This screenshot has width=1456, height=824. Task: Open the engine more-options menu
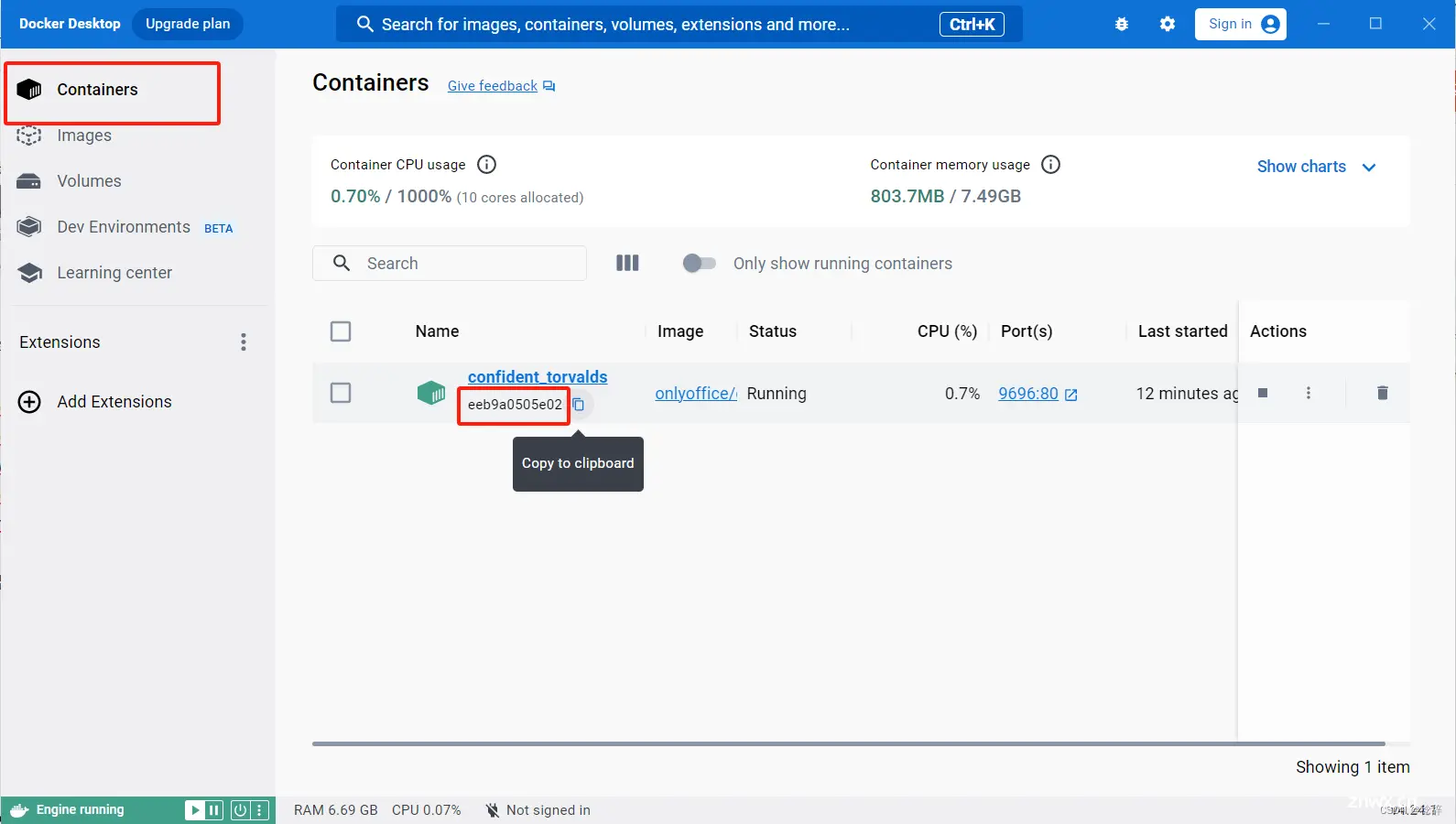(260, 810)
